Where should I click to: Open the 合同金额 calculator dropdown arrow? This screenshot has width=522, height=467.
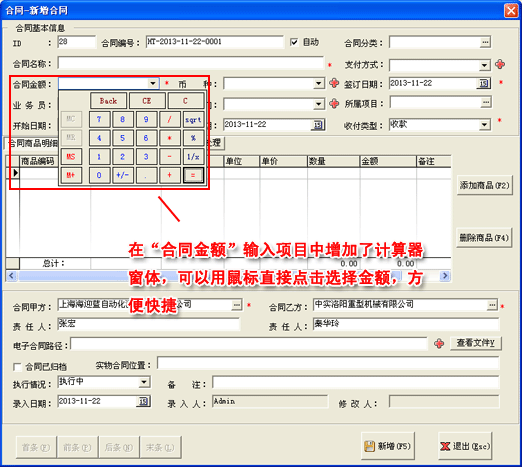pyautogui.click(x=153, y=83)
